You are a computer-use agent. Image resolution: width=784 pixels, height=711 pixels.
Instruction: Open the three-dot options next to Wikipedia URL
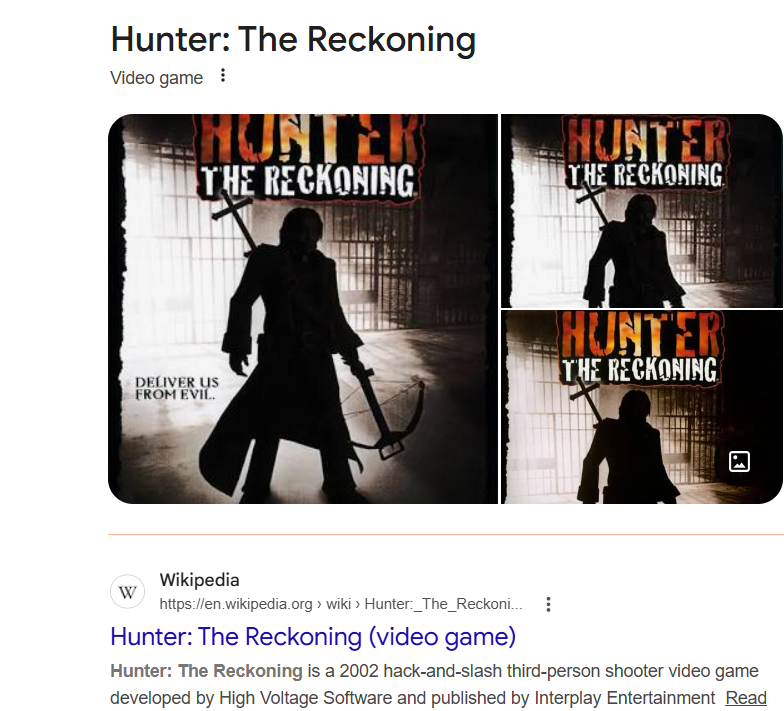coord(548,604)
